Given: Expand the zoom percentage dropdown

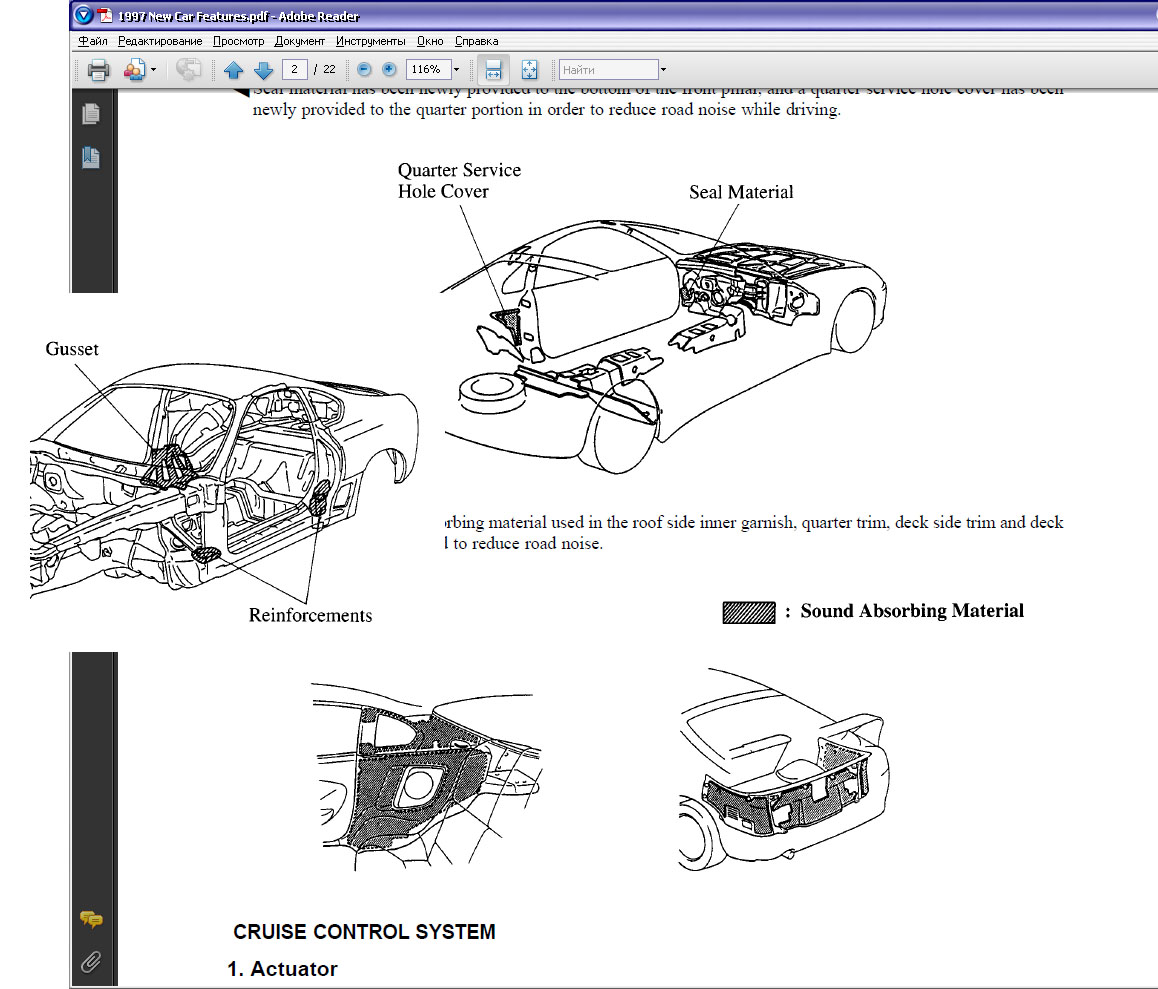Looking at the screenshot, I should point(456,70).
